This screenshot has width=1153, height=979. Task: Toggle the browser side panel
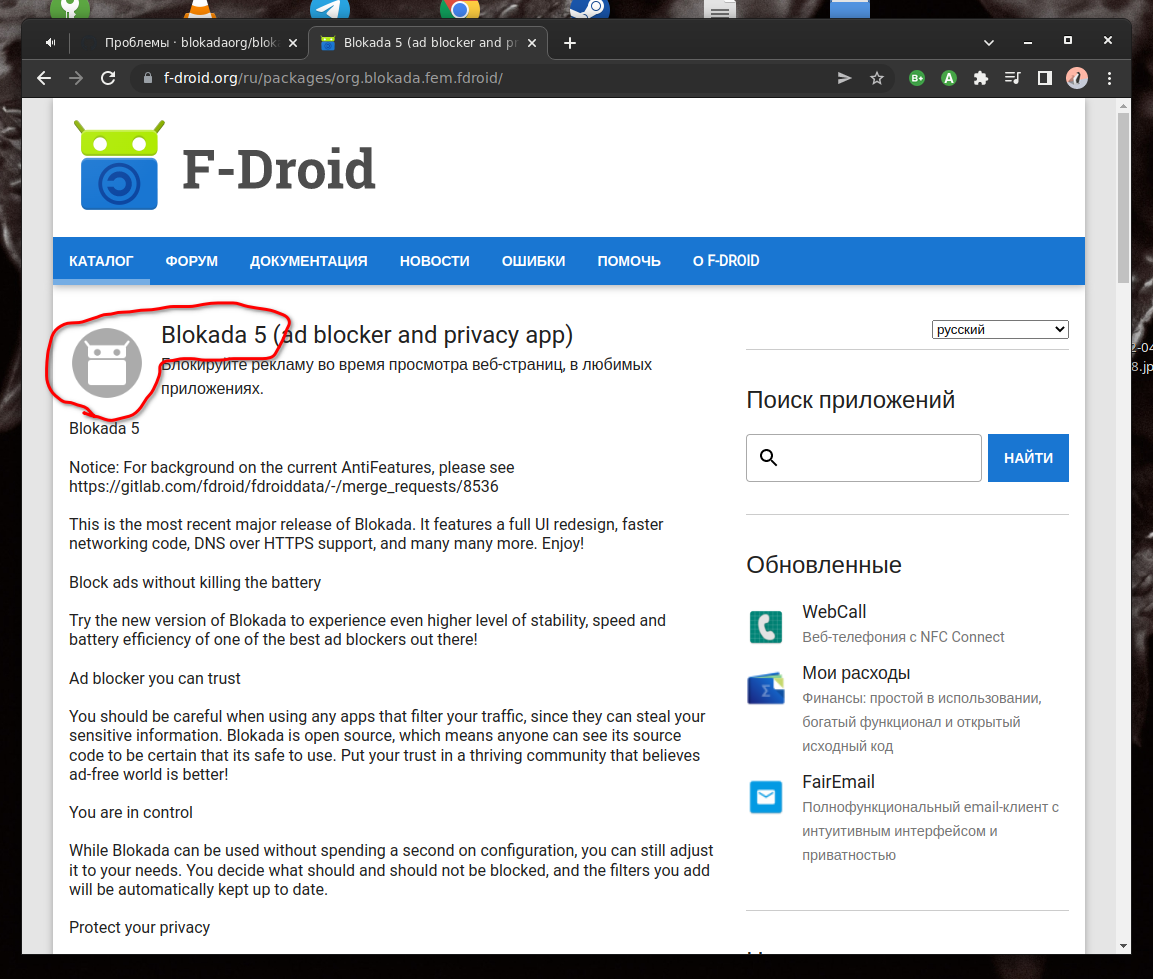[x=1044, y=78]
